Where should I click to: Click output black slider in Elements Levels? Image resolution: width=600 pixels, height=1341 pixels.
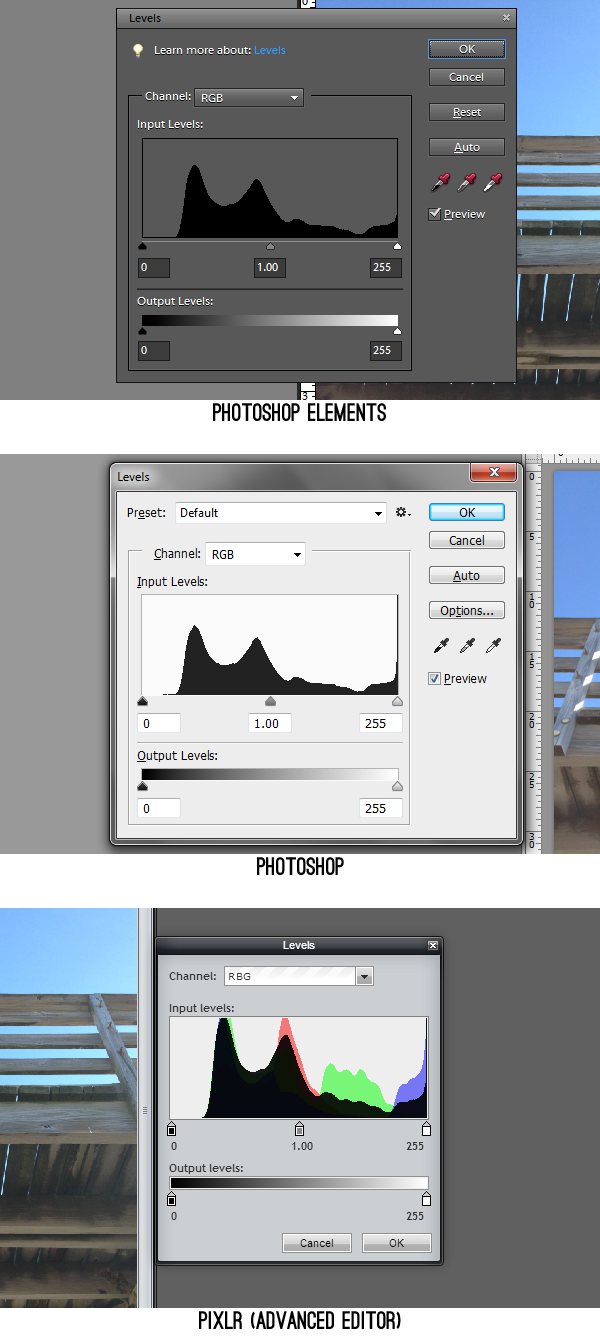(x=142, y=331)
